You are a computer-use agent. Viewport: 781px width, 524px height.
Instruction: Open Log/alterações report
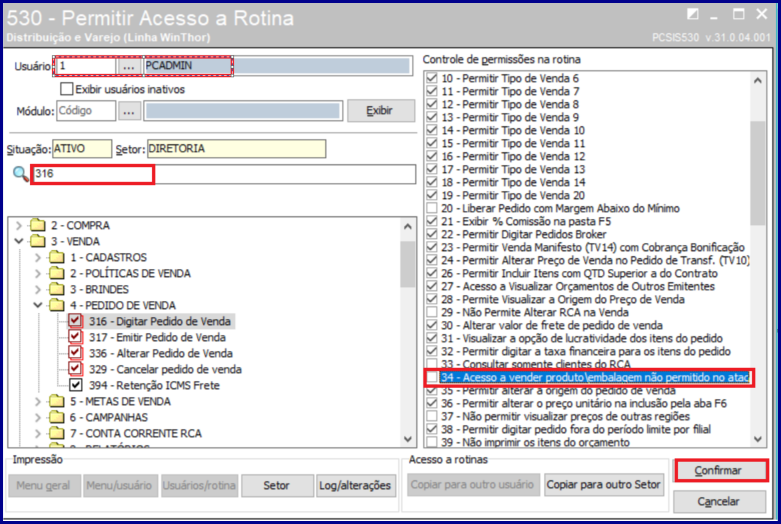pos(356,485)
